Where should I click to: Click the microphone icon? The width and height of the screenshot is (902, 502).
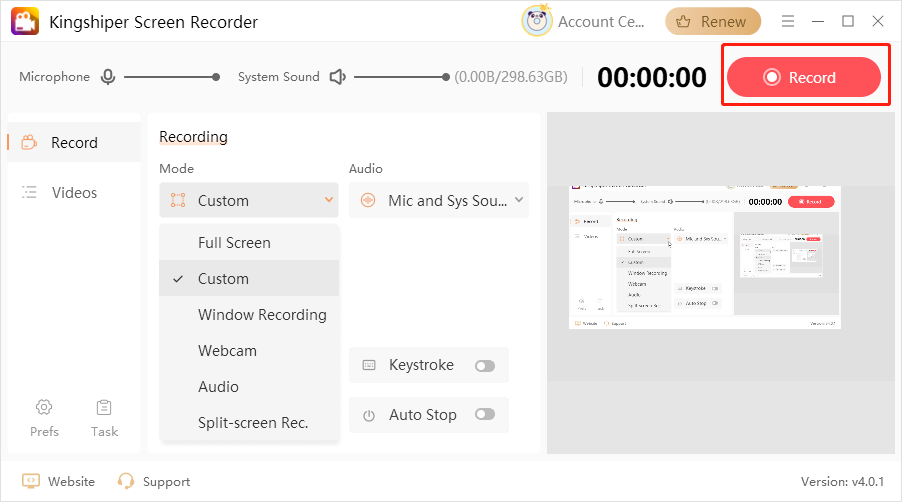click(x=108, y=77)
